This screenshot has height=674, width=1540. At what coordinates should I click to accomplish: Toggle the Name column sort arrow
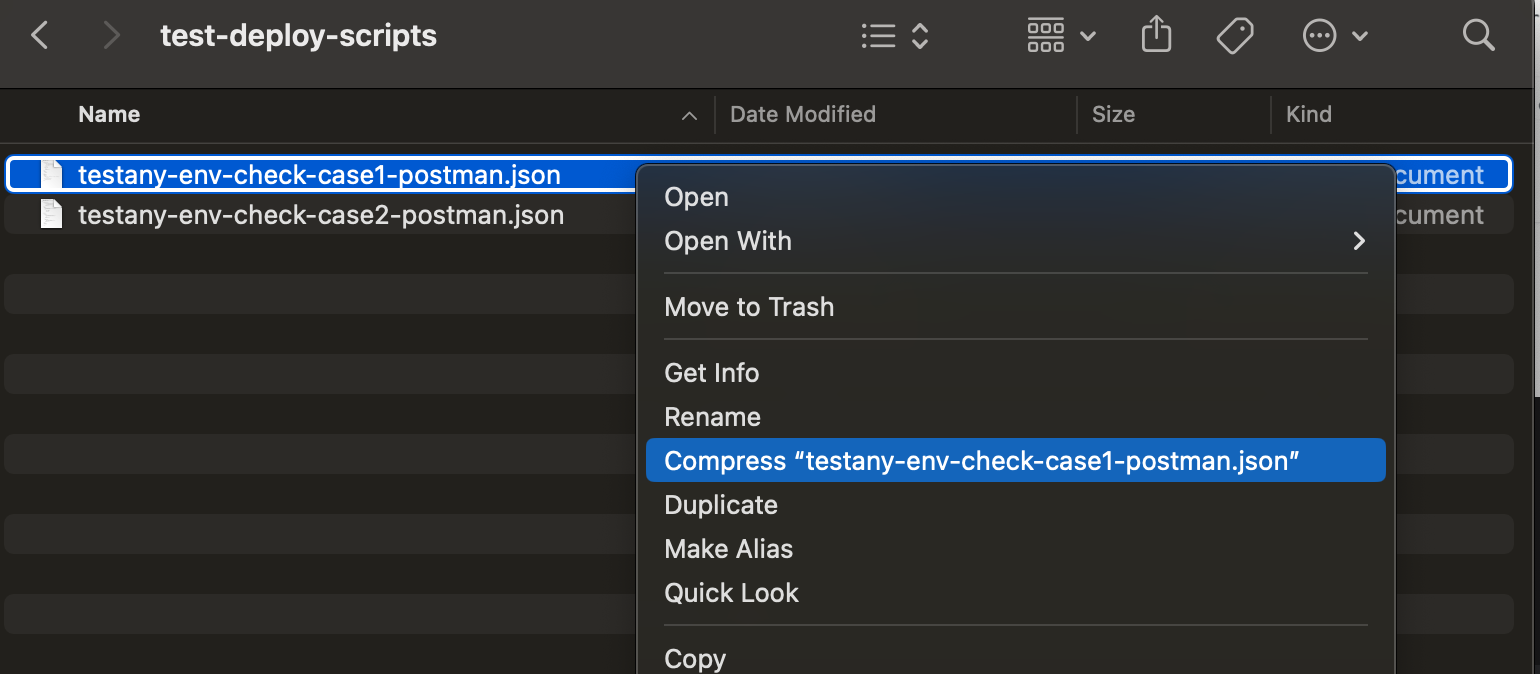point(689,116)
